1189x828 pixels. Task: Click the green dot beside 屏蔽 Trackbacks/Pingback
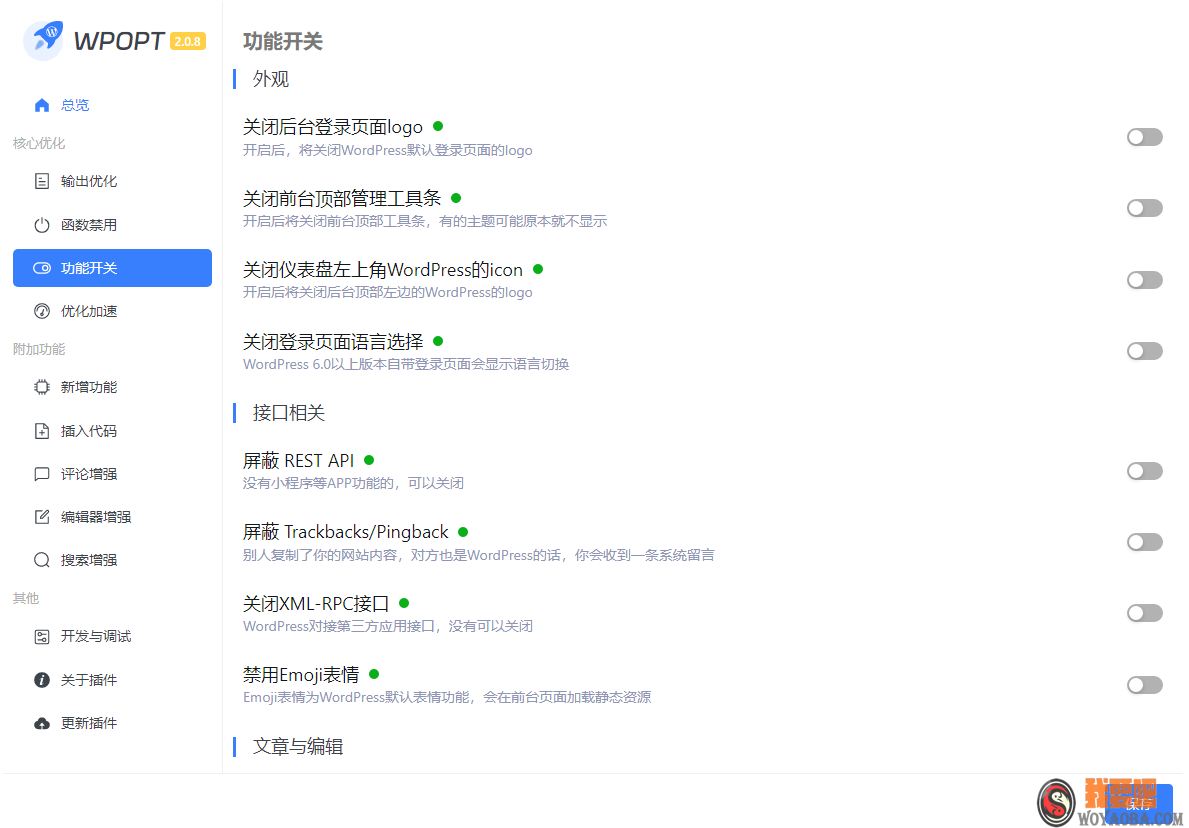pos(462,531)
